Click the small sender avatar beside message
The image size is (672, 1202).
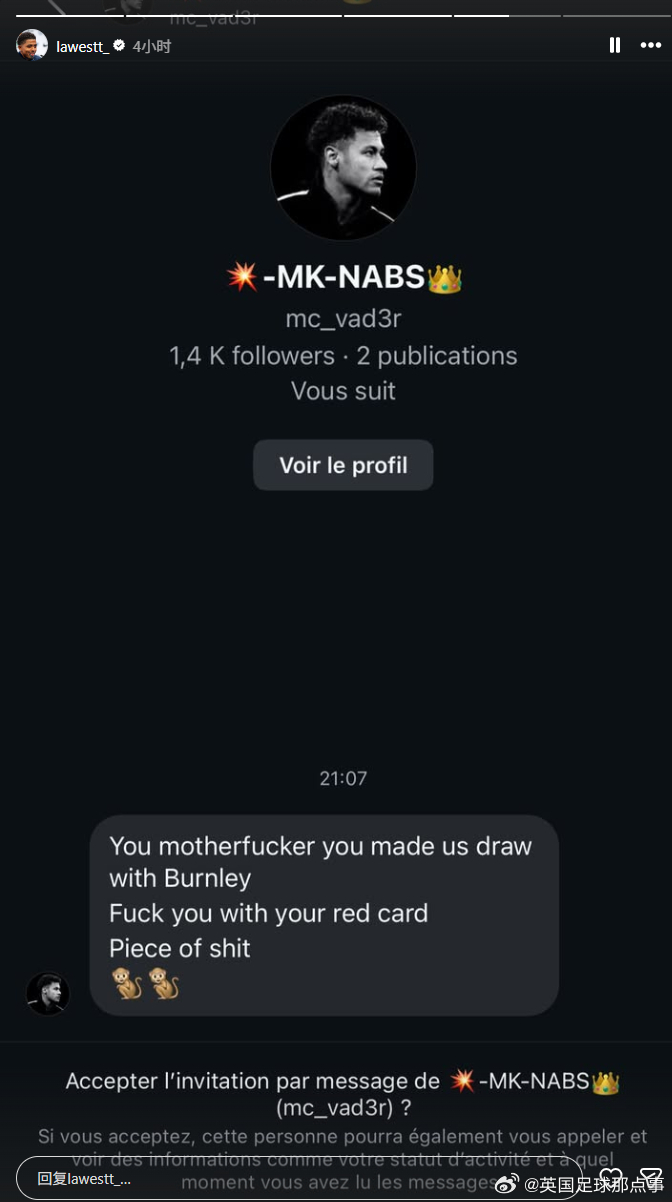pyautogui.click(x=47, y=993)
